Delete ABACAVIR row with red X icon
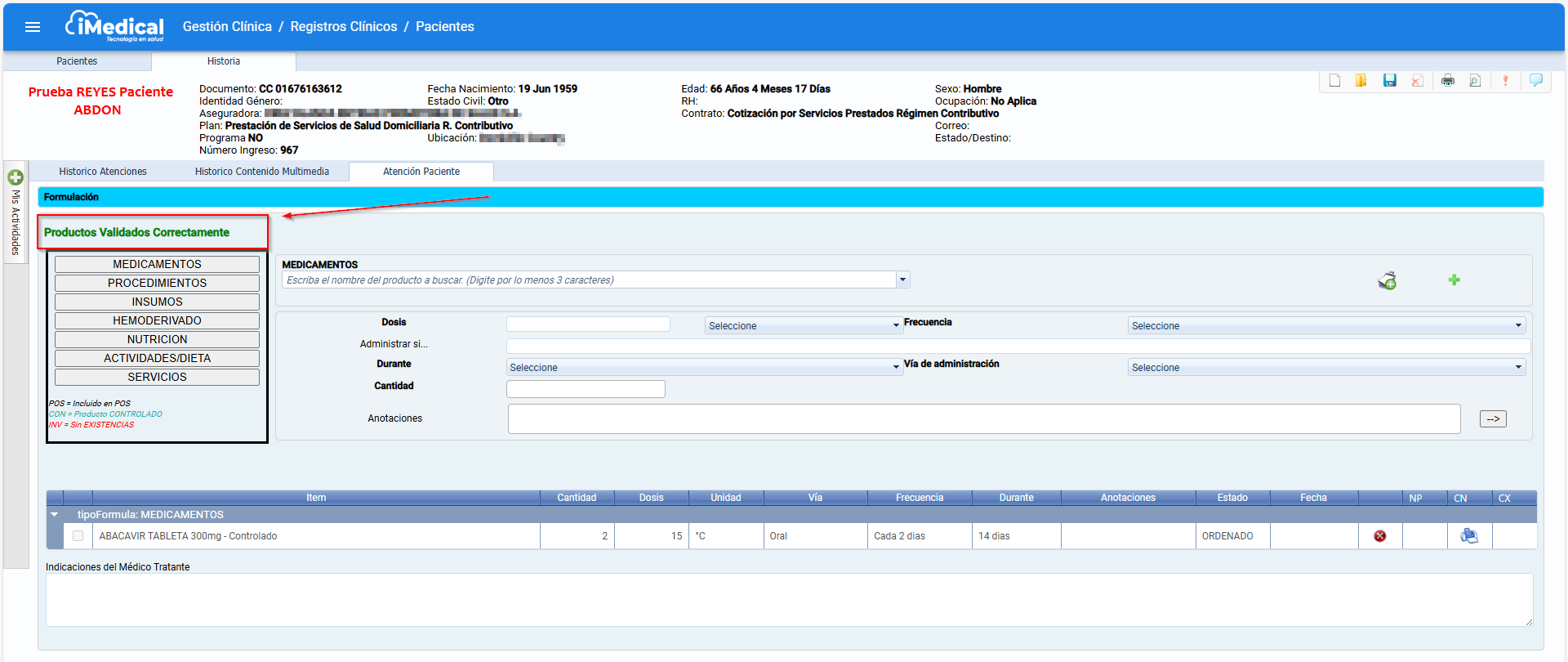Viewport: 1568px width, 662px height. point(1379,536)
